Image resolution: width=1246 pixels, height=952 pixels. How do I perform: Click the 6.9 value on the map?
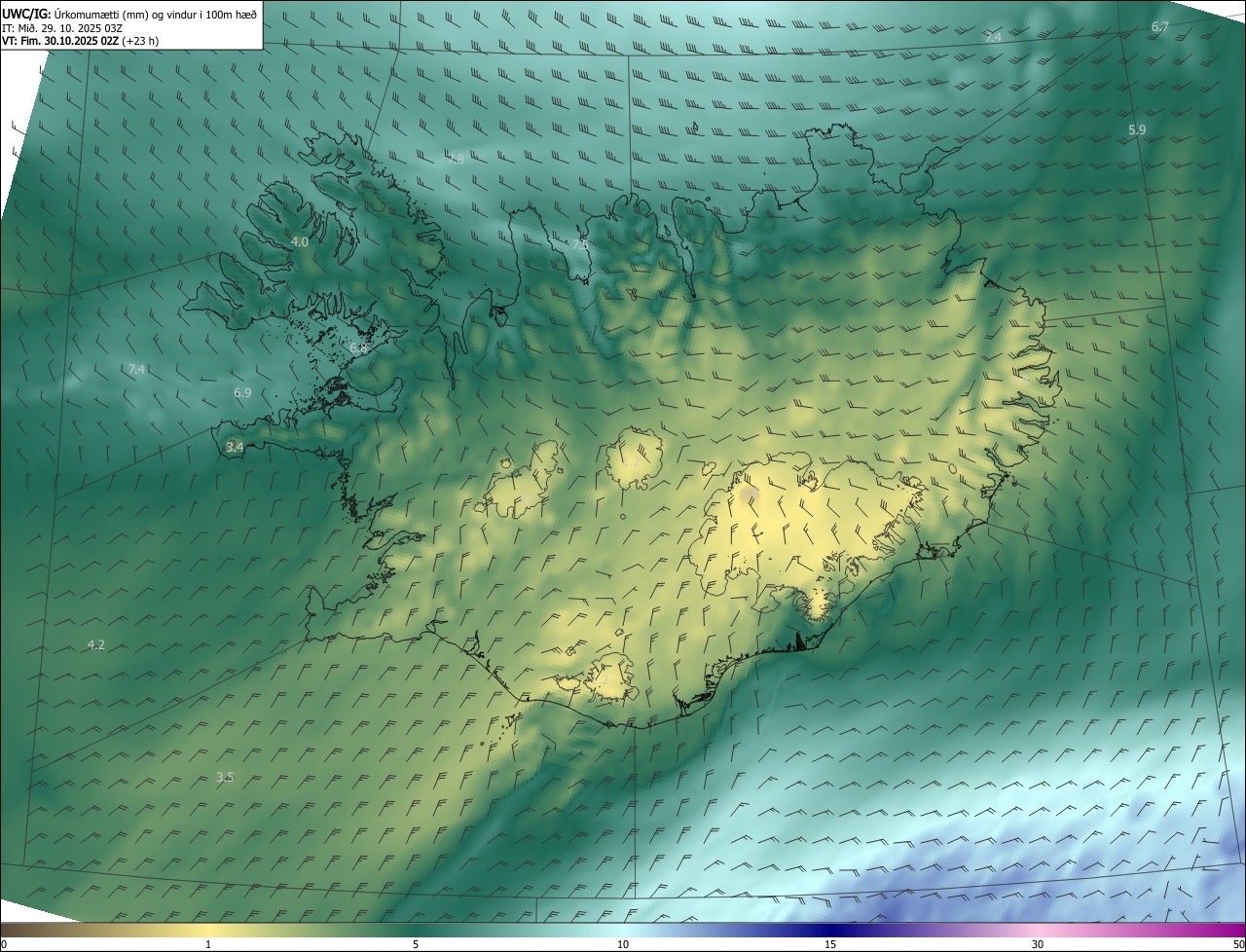pyautogui.click(x=242, y=392)
